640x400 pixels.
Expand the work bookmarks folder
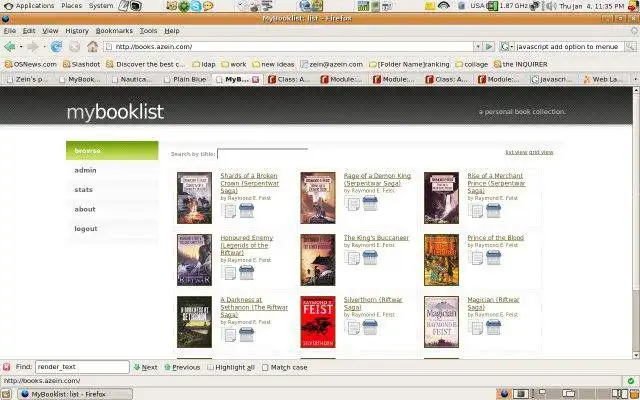point(234,64)
